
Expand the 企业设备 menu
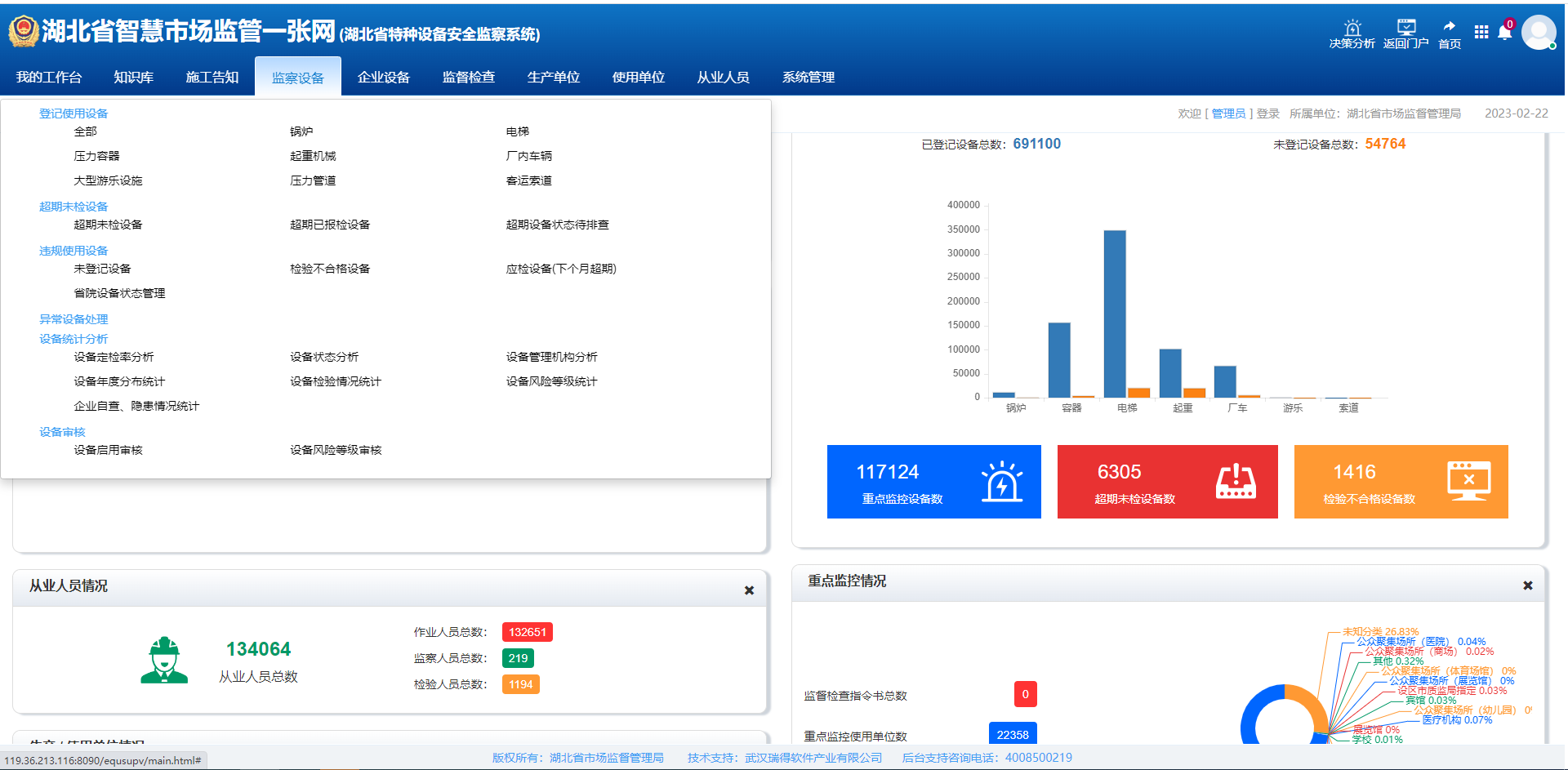coord(383,77)
